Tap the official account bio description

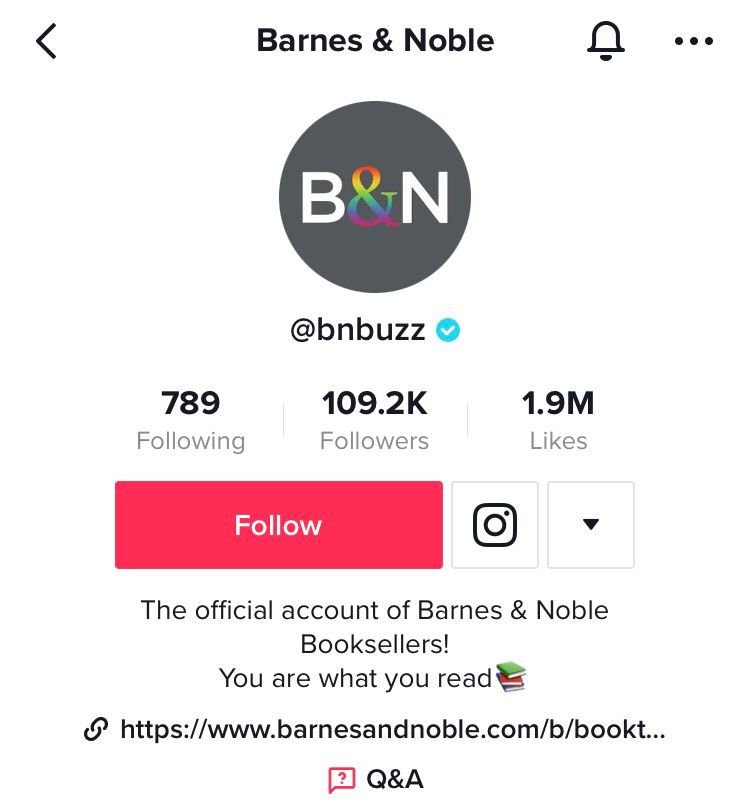[374, 627]
